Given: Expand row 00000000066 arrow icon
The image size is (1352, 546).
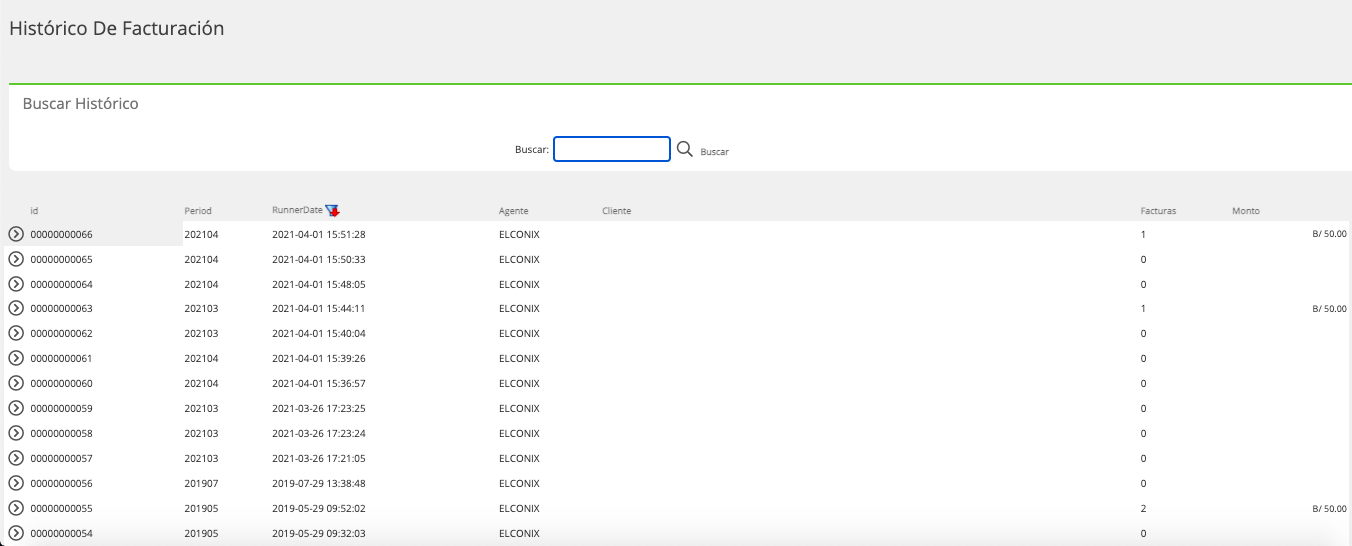Looking at the screenshot, I should coord(16,234).
